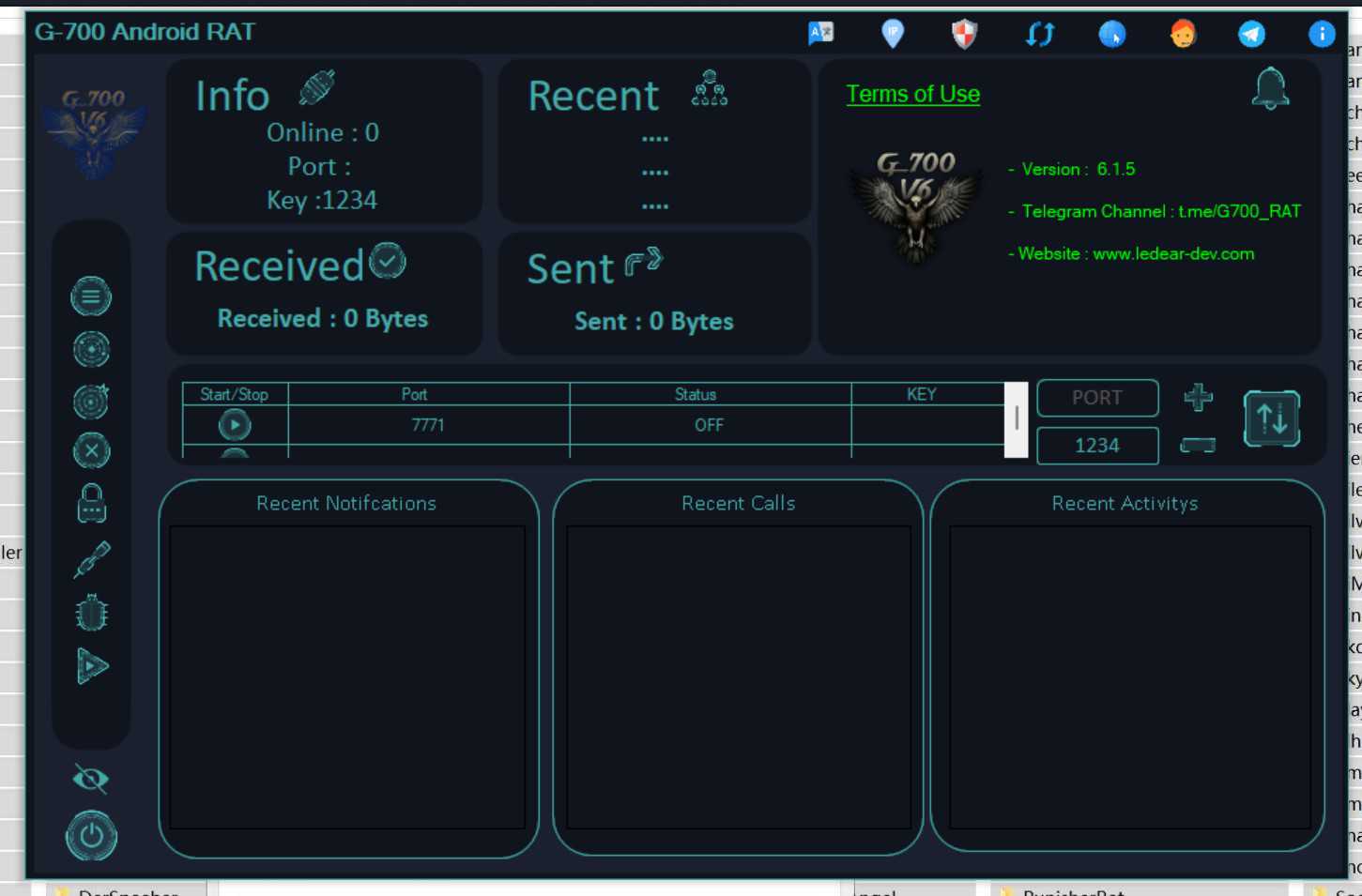Click the IP location pin icon
This screenshot has width=1362, height=896.
click(x=893, y=35)
